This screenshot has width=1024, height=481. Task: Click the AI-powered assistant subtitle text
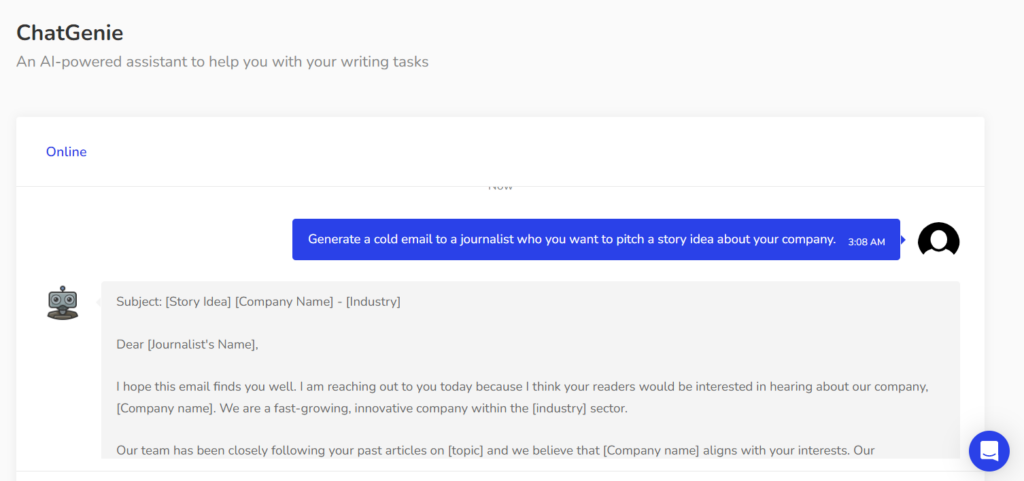pos(222,62)
